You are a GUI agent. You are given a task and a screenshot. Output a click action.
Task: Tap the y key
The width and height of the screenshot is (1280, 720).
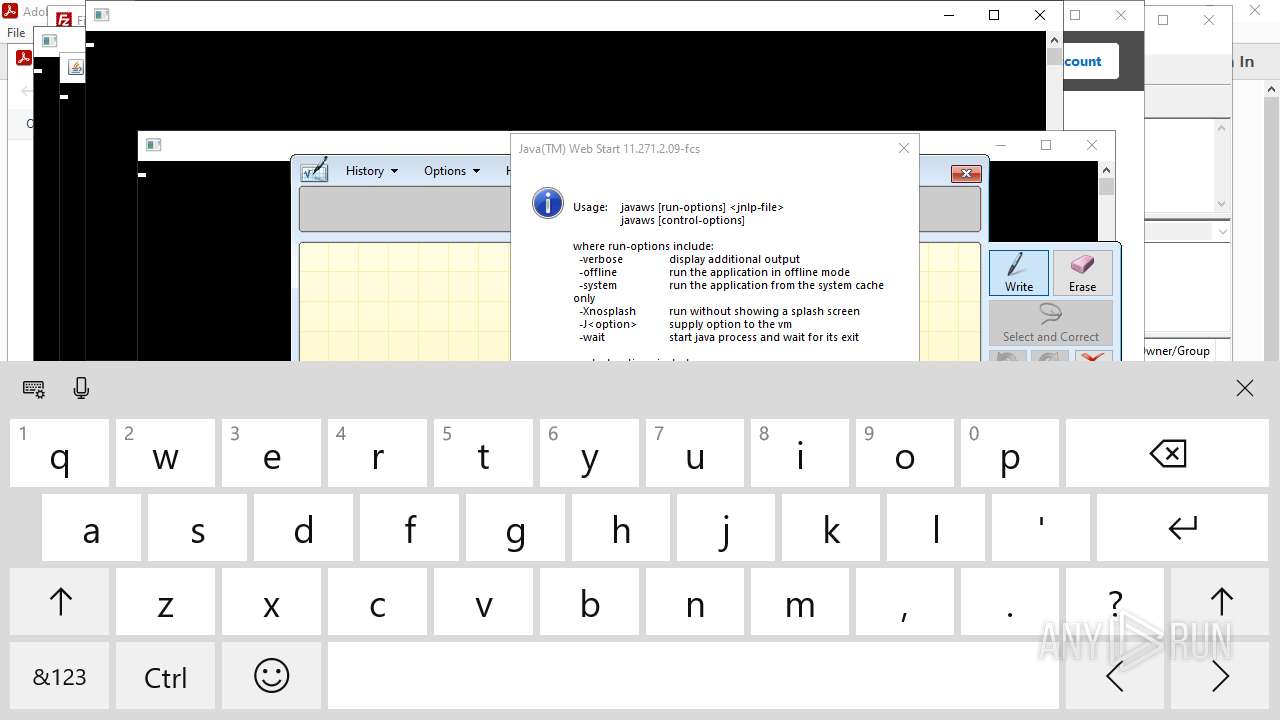[589, 453]
